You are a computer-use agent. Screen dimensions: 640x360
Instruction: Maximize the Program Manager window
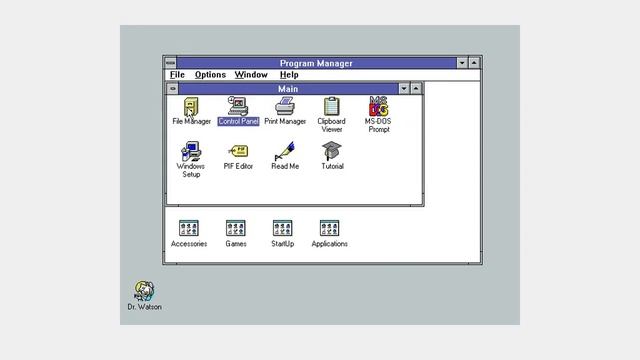coord(474,63)
